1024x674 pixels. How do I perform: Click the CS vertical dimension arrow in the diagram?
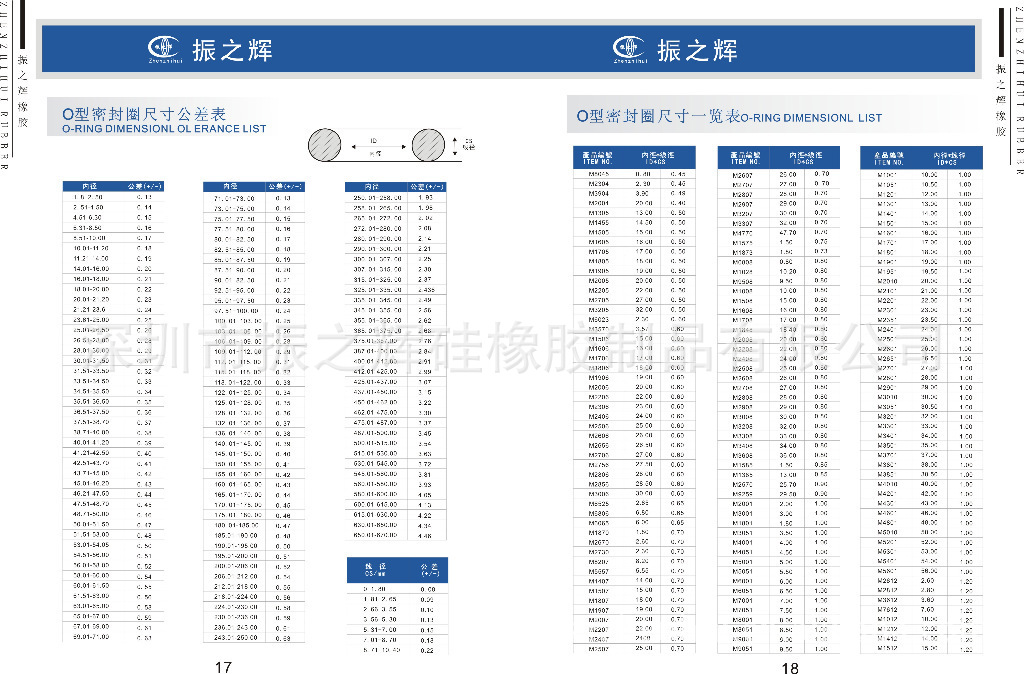[x=459, y=143]
